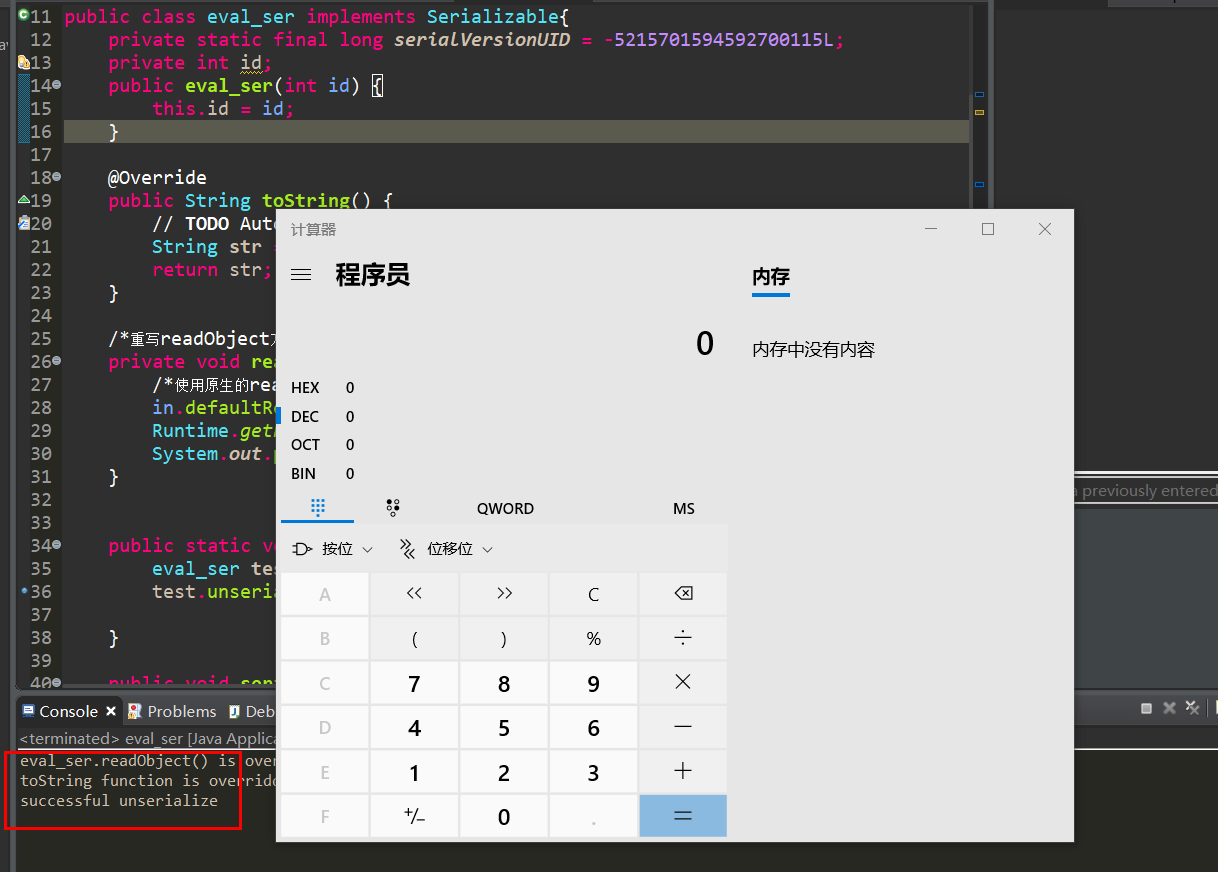The height and width of the screenshot is (872, 1218).
Task: Switch to the bit toggling keypad icon
Action: click(392, 508)
